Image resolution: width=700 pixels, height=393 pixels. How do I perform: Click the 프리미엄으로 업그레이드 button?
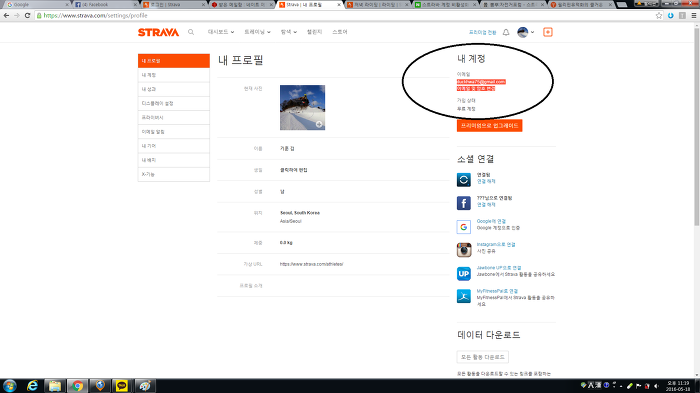click(x=489, y=125)
